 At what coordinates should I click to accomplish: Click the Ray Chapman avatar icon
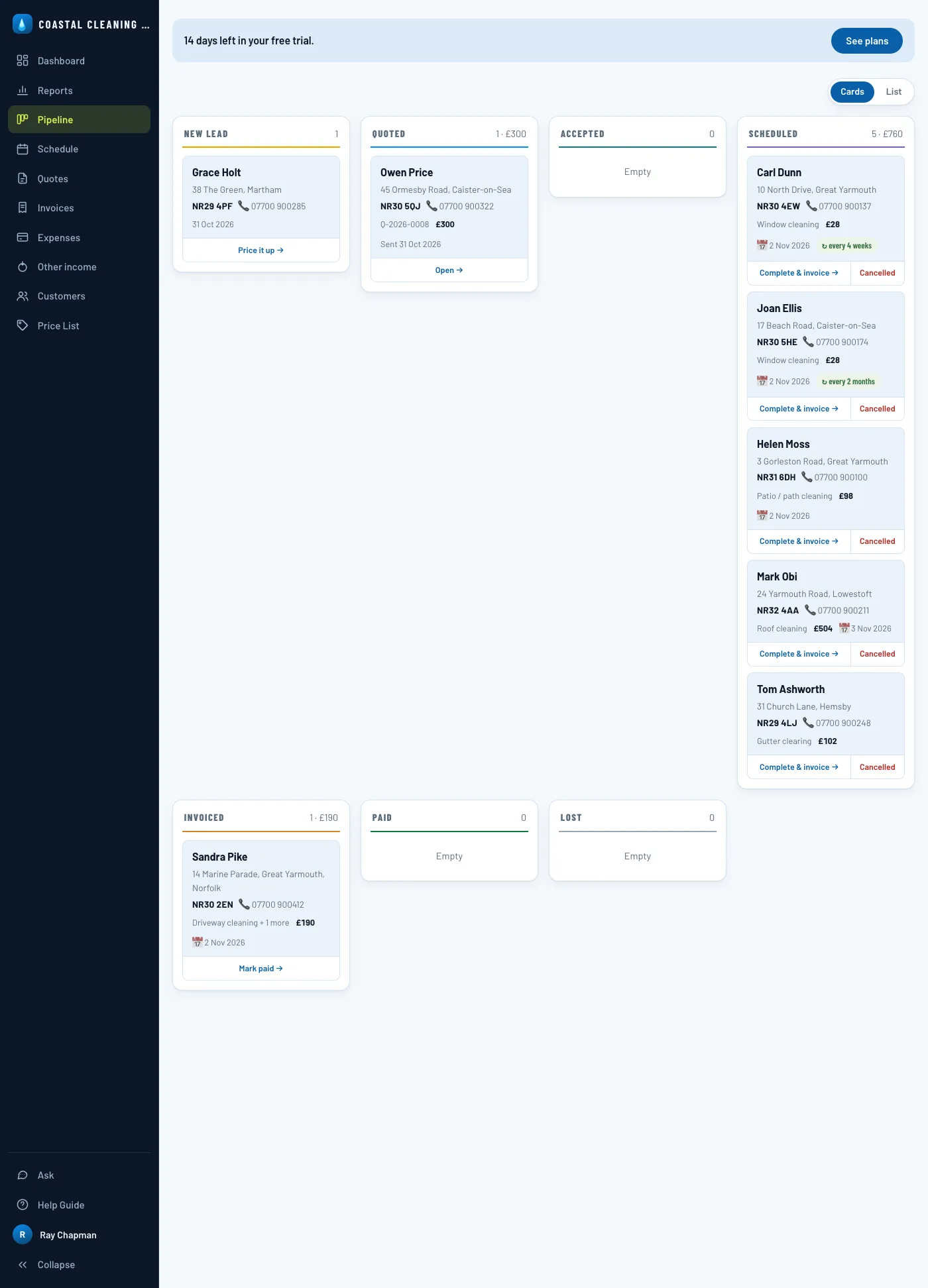(x=23, y=1234)
